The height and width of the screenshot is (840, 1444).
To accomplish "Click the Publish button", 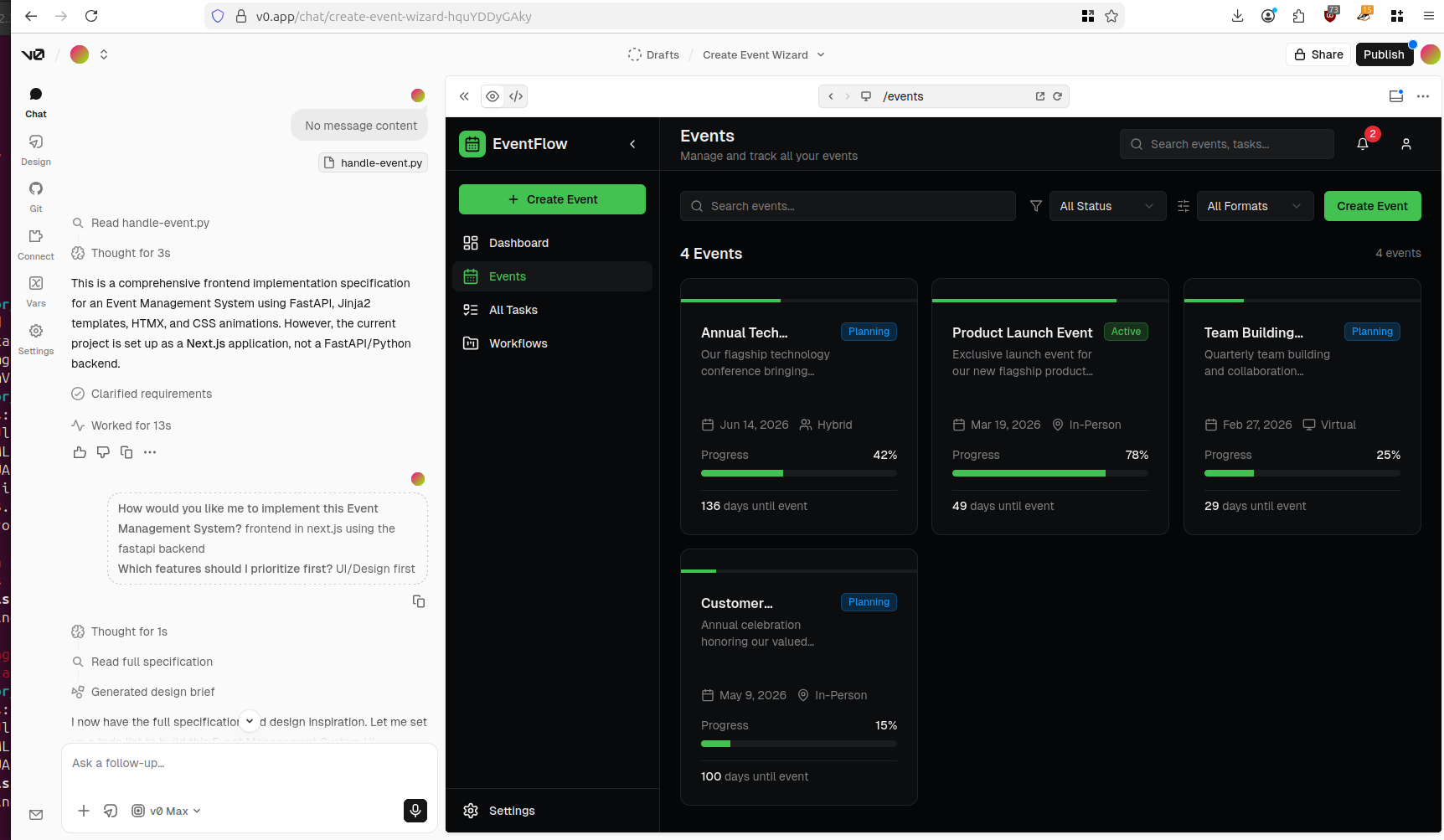I will click(x=1384, y=54).
